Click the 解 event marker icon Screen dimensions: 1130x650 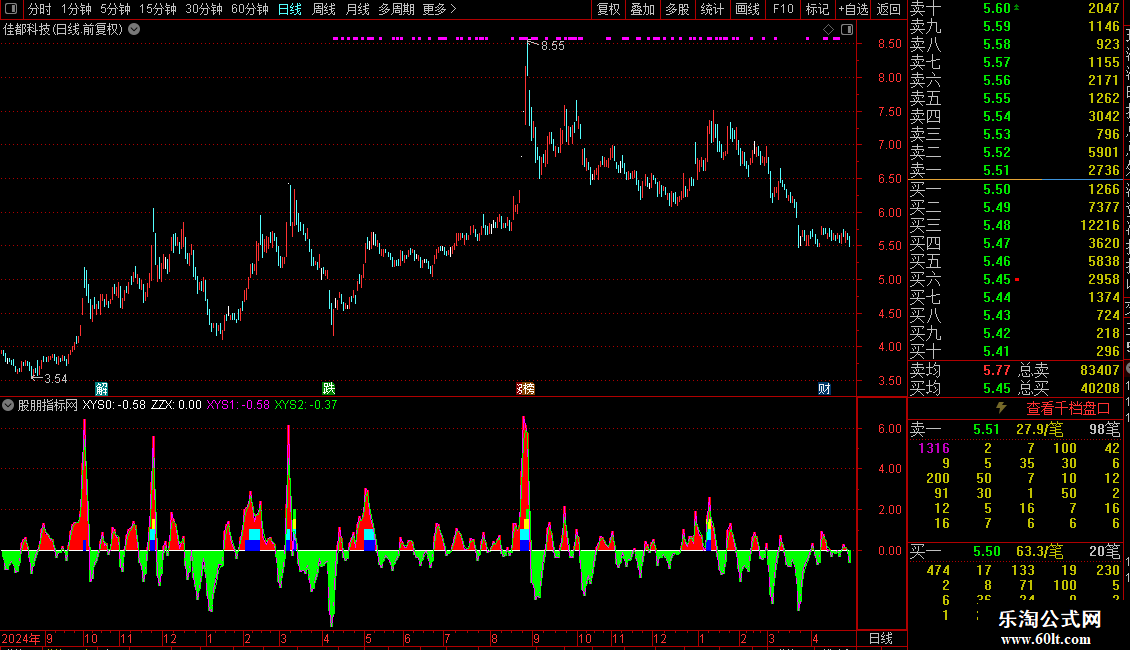click(102, 388)
